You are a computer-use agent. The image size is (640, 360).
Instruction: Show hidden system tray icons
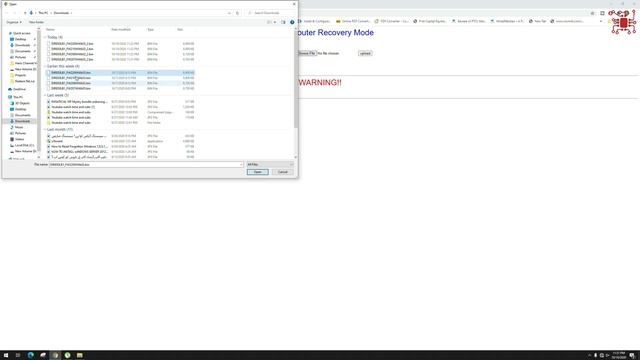(589, 356)
